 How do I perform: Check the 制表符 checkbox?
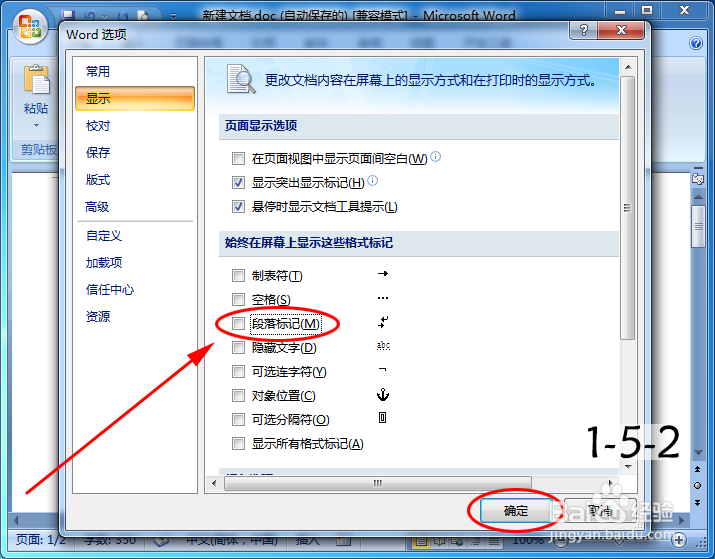[238, 275]
